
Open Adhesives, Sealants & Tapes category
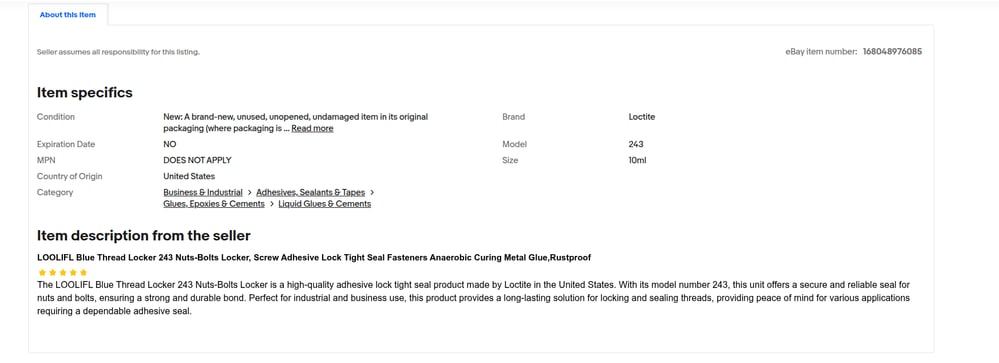(310, 192)
